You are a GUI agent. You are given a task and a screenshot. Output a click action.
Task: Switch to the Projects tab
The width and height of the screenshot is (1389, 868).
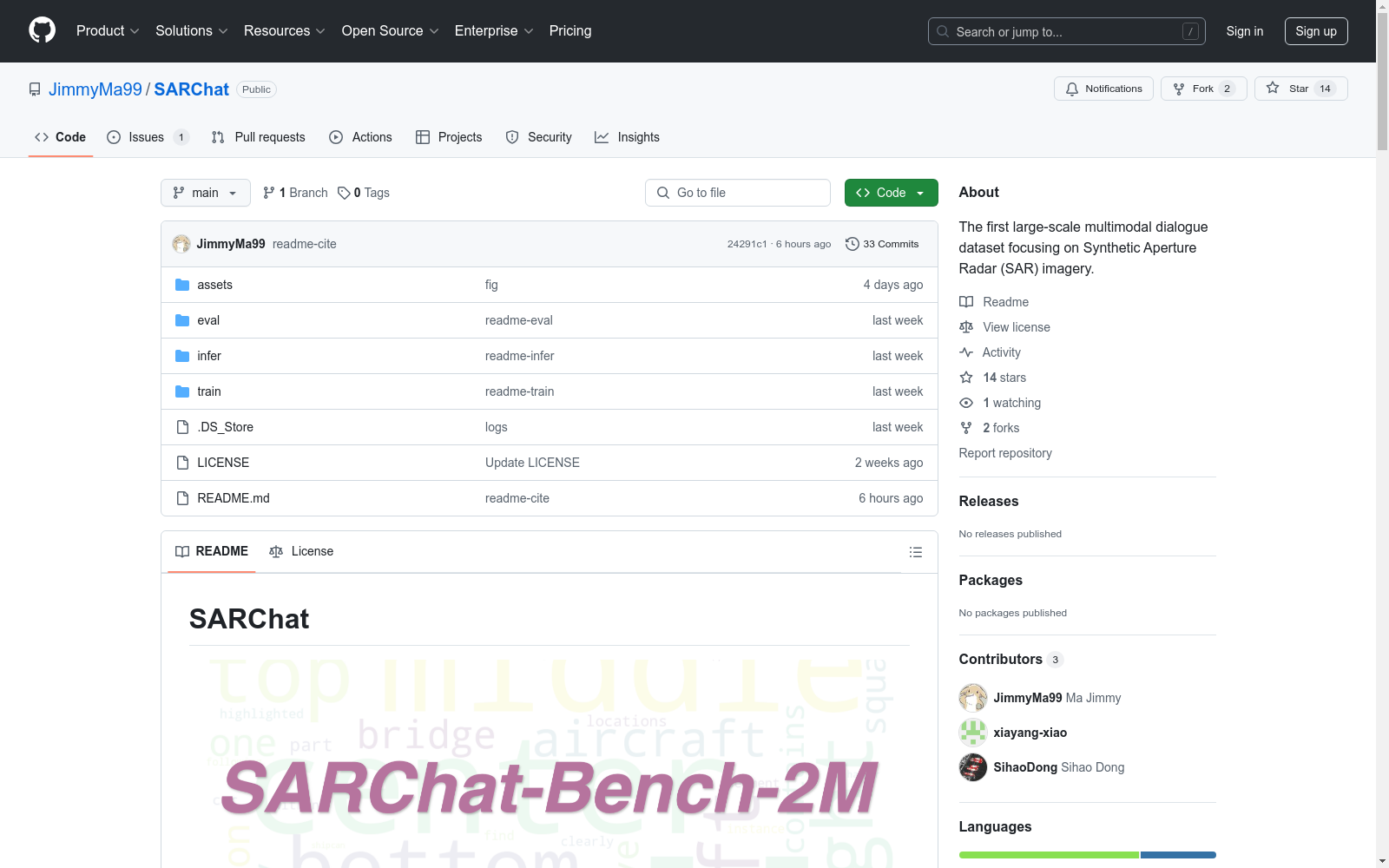tap(449, 137)
